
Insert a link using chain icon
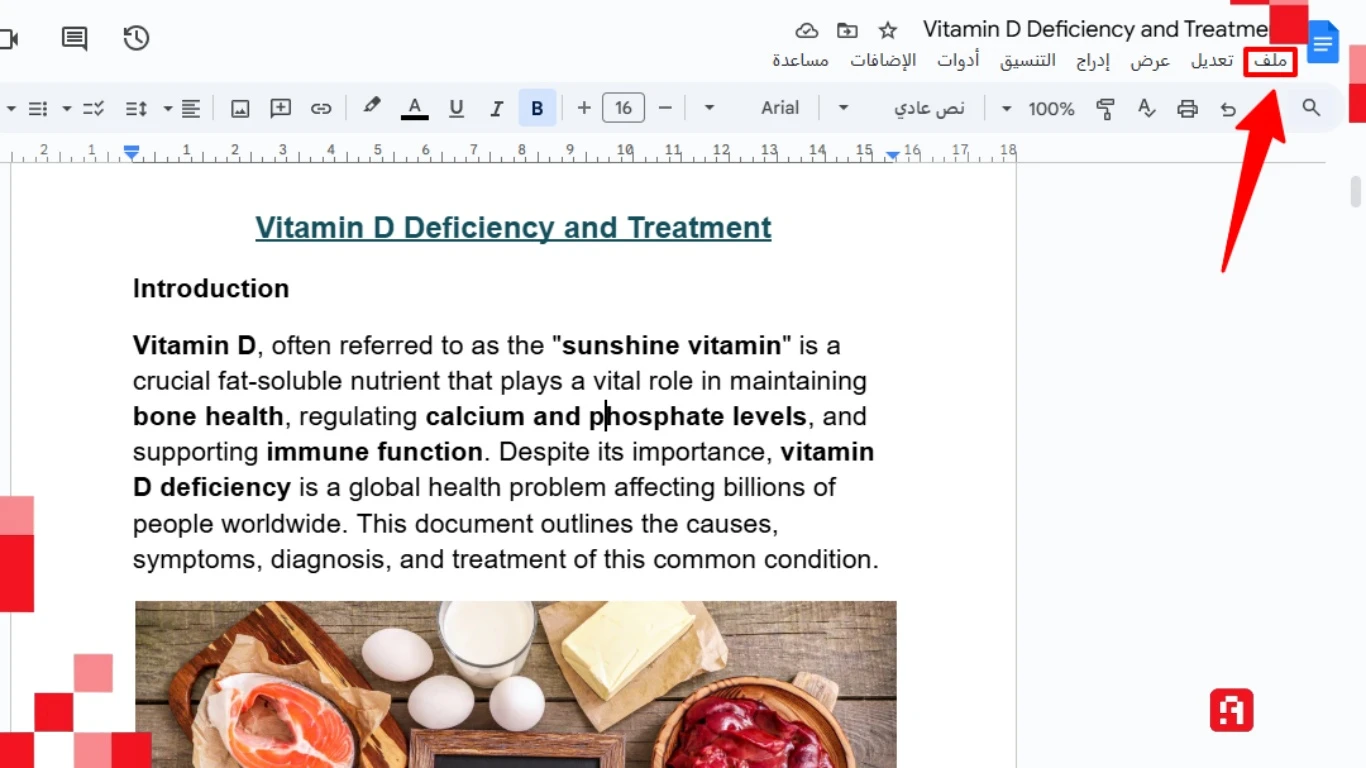coord(321,108)
